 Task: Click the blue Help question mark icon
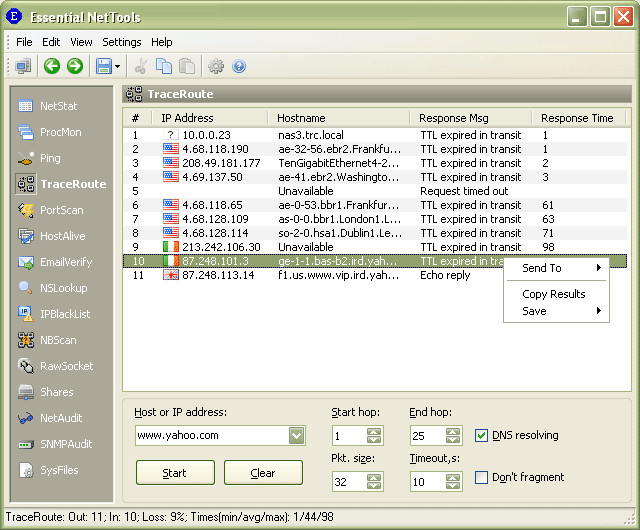239,66
